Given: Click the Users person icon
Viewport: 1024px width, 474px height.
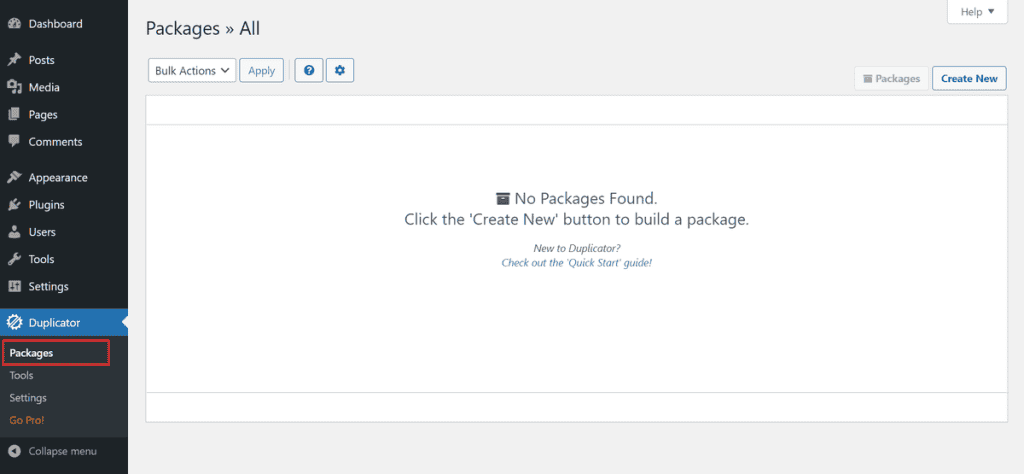Looking at the screenshot, I should [14, 232].
